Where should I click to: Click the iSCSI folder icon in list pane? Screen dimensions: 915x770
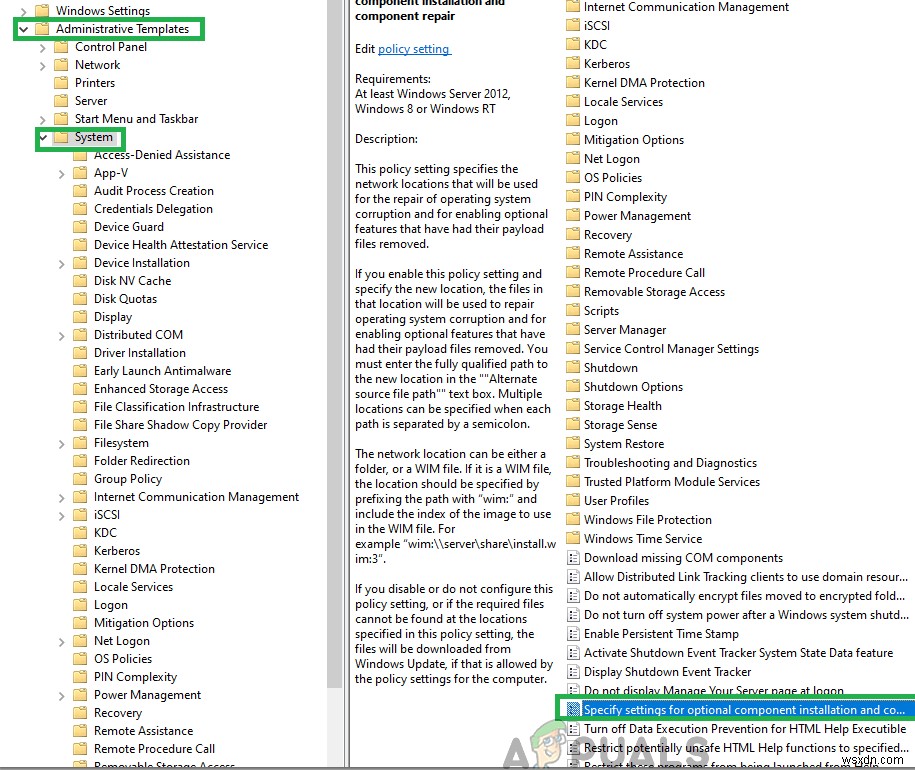pyautogui.click(x=573, y=25)
